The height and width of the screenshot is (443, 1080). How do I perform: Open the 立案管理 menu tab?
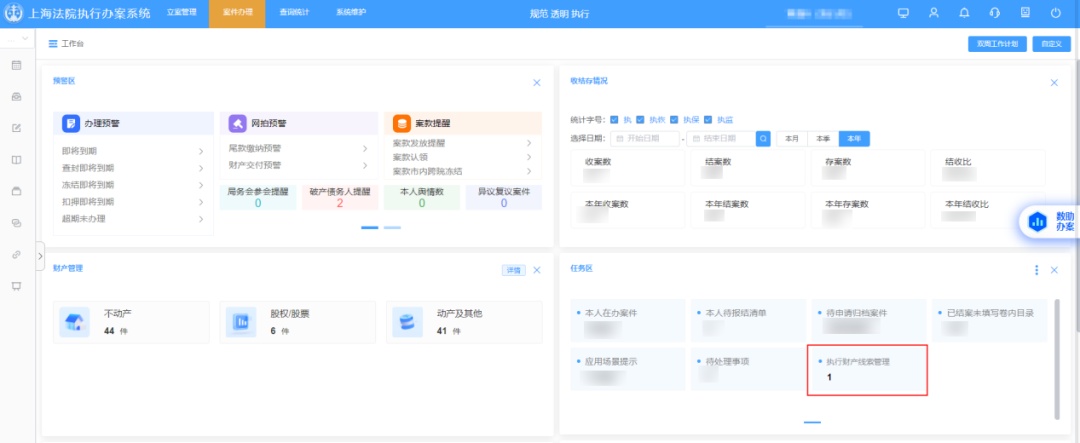(x=181, y=13)
